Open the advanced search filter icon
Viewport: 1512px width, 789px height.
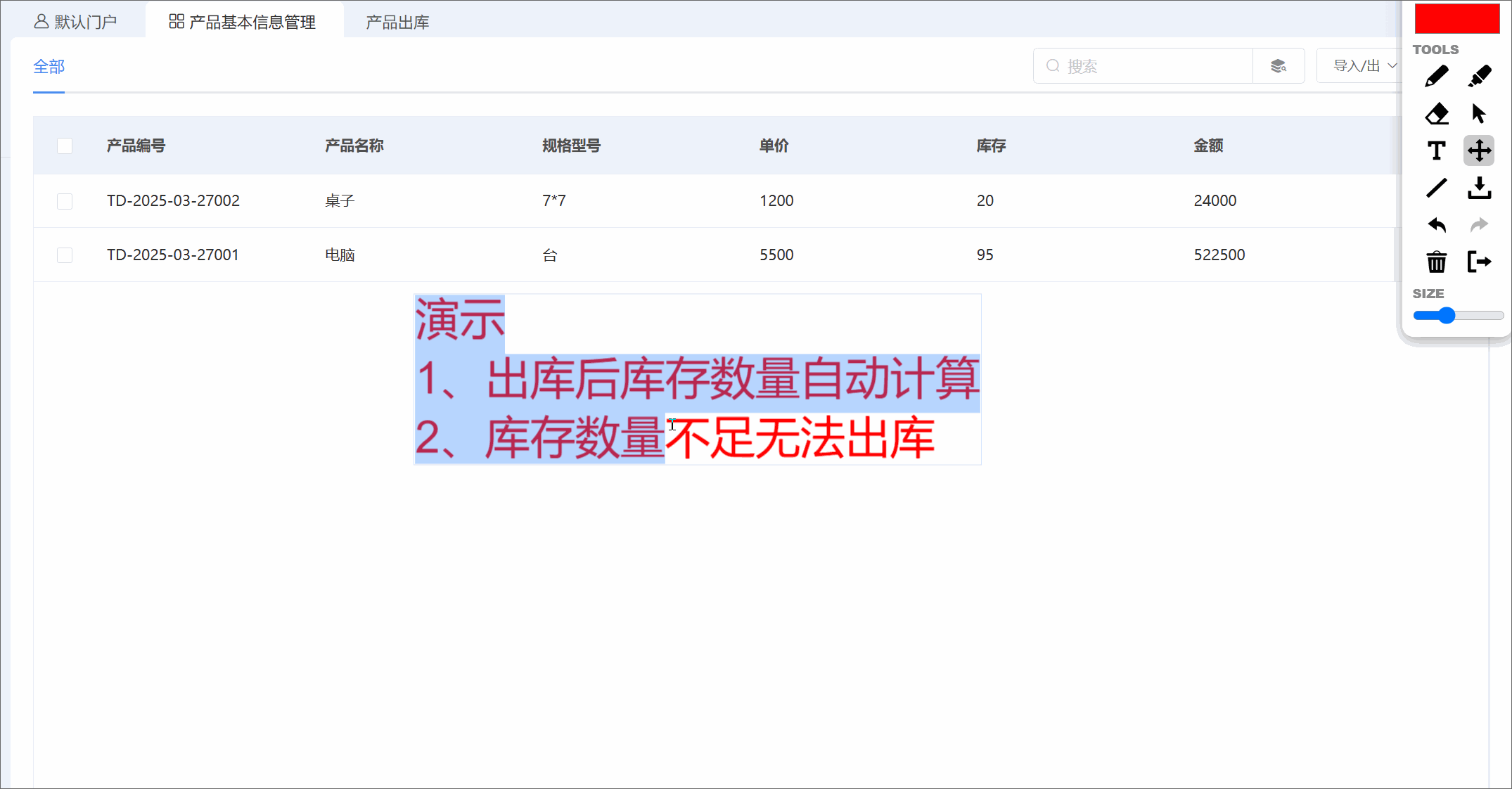1278,66
